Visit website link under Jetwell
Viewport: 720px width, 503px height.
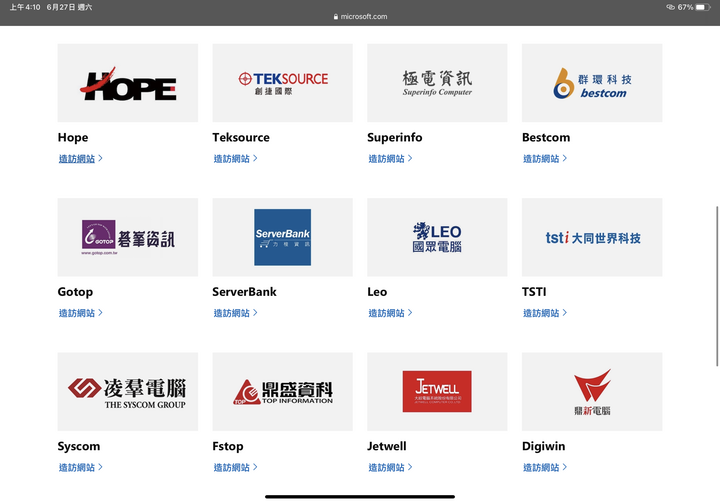390,467
